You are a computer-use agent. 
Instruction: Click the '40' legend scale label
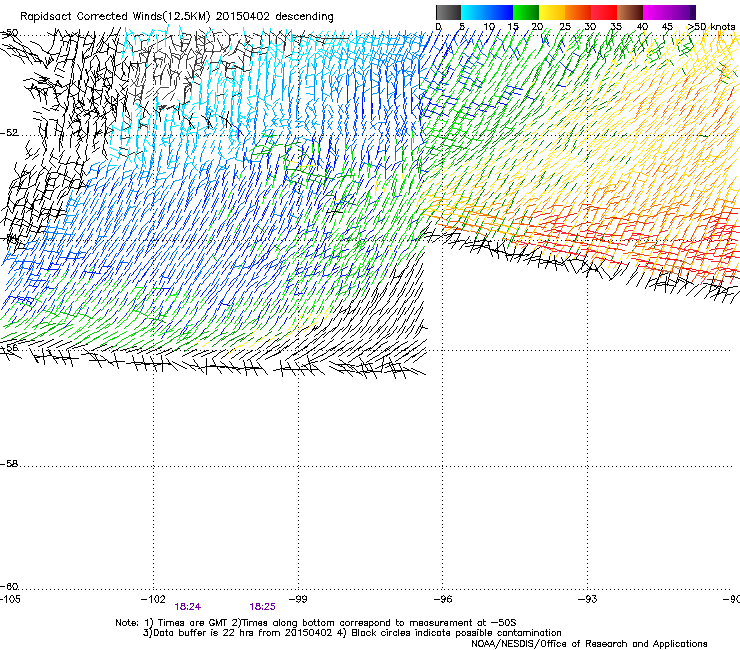[642, 27]
